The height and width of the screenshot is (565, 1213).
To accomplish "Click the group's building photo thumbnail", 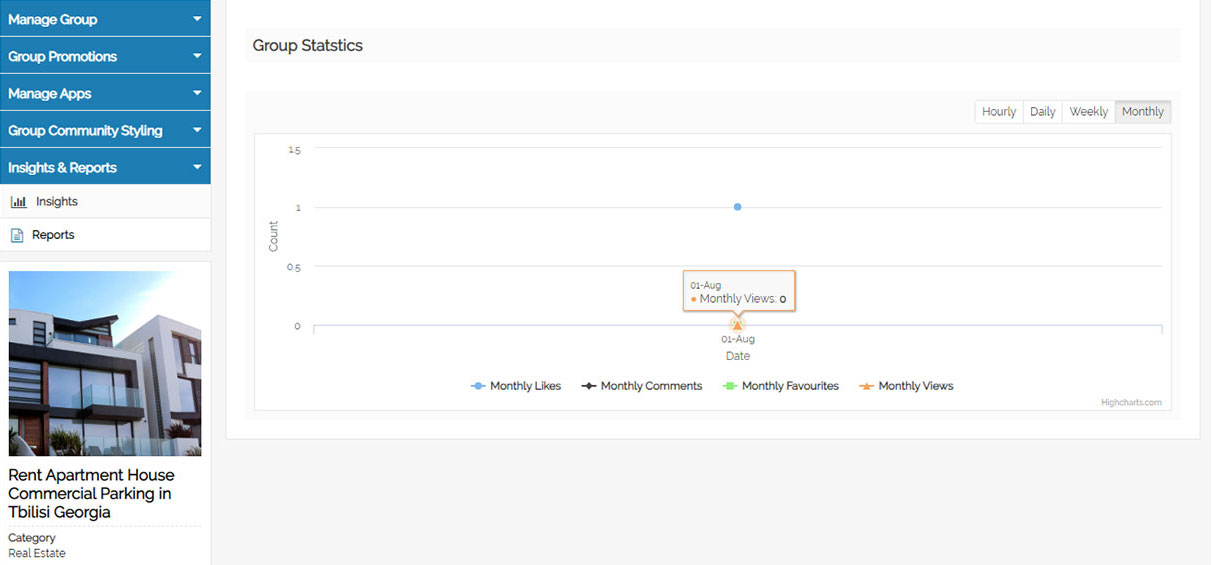I will tap(105, 363).
